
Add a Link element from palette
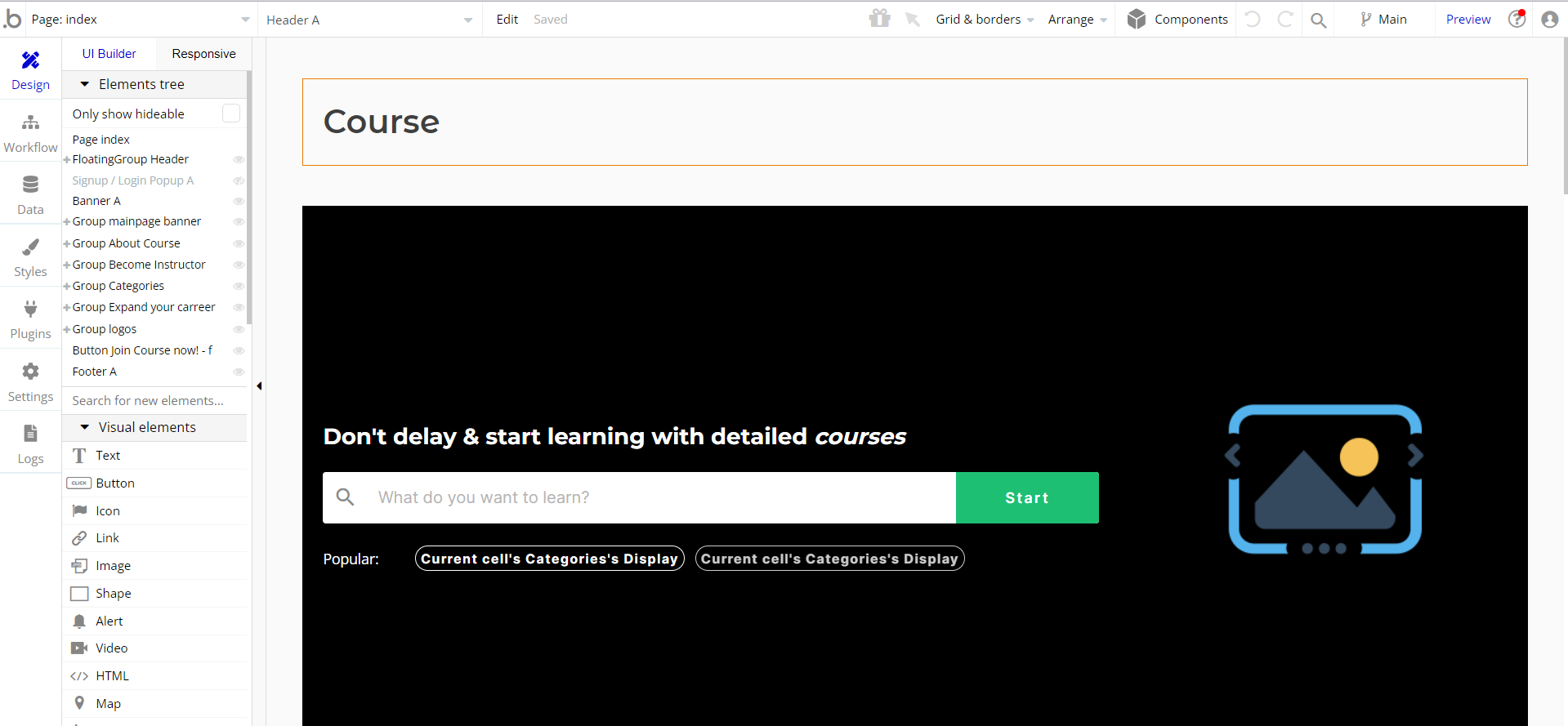155,538
